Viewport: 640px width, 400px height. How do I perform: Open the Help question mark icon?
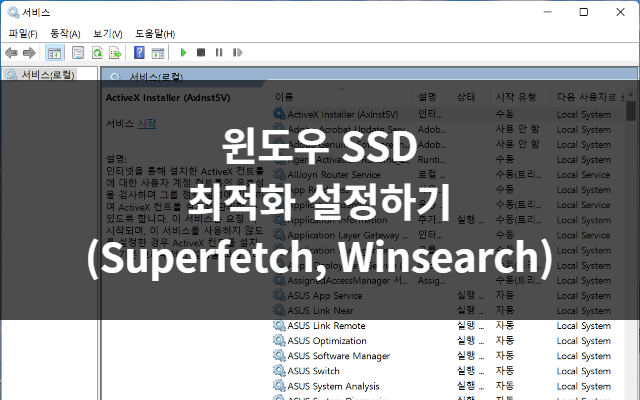pos(139,53)
